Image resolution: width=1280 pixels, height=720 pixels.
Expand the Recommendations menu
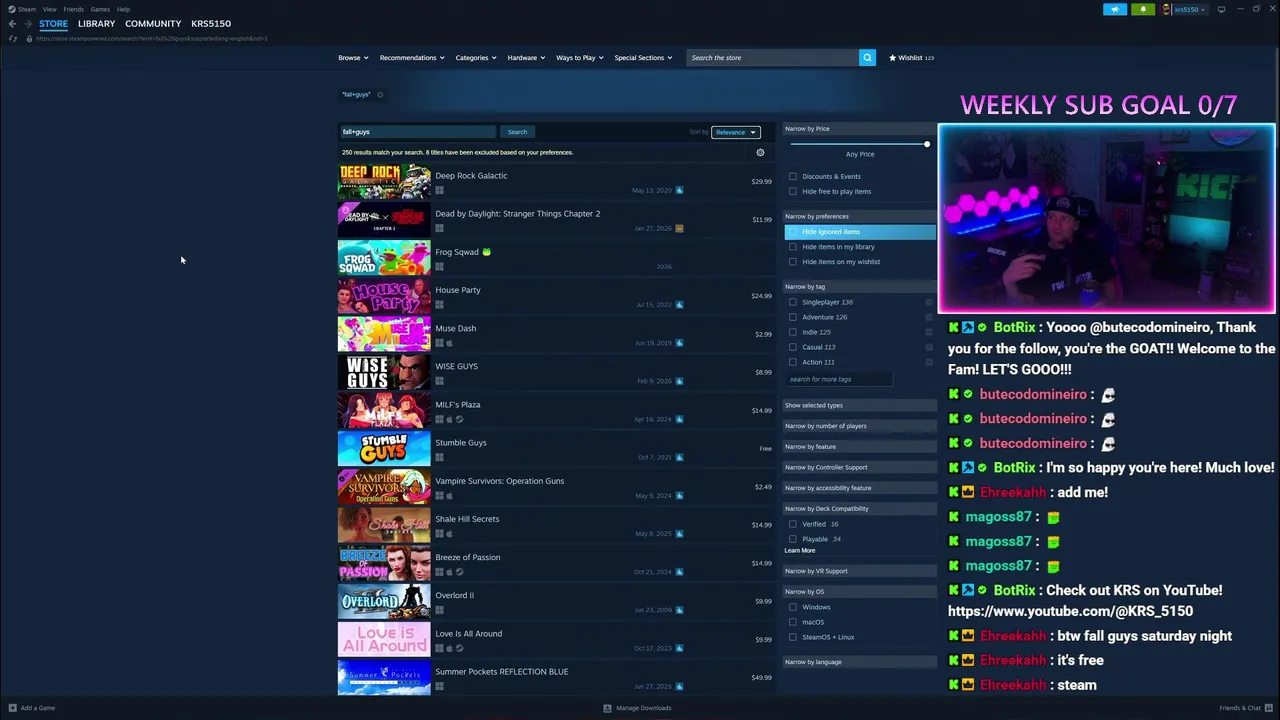412,58
